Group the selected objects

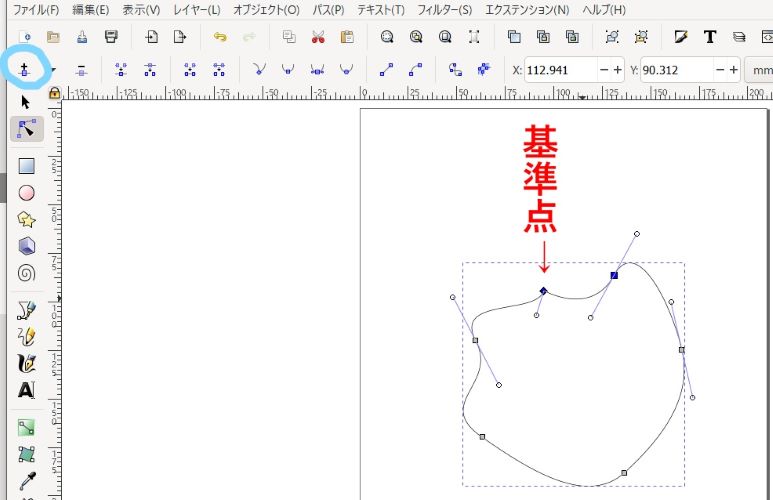(x=612, y=36)
